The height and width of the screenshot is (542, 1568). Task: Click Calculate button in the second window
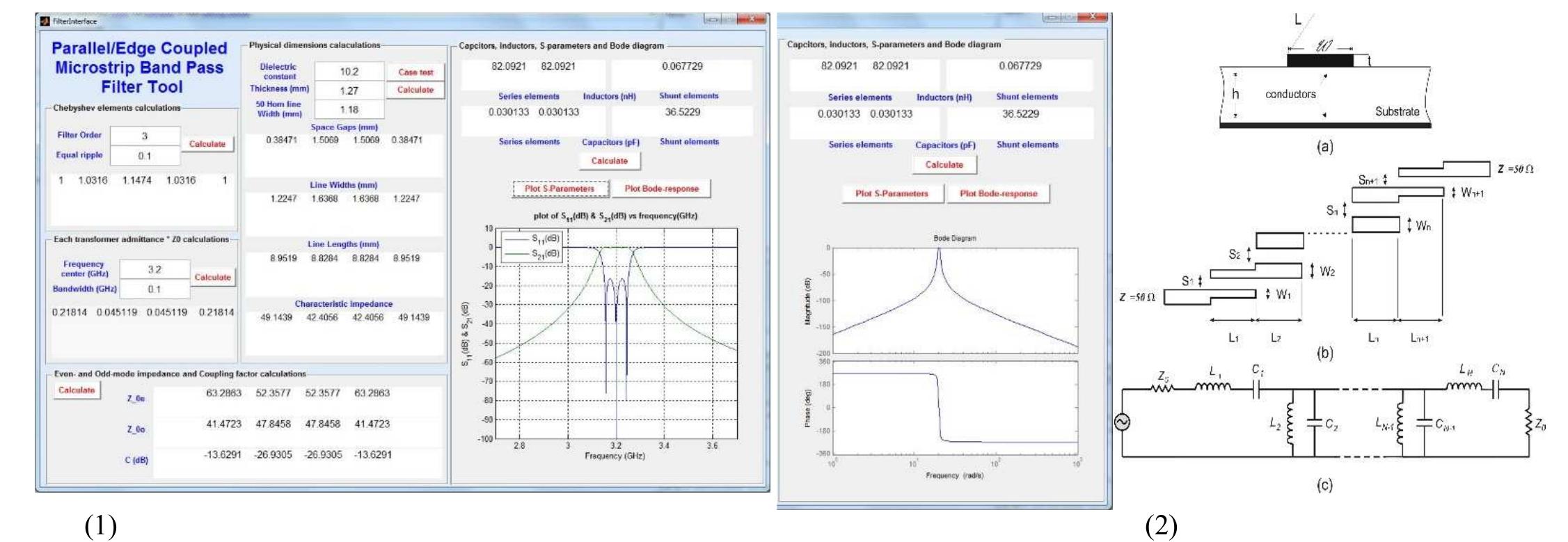[x=944, y=165]
